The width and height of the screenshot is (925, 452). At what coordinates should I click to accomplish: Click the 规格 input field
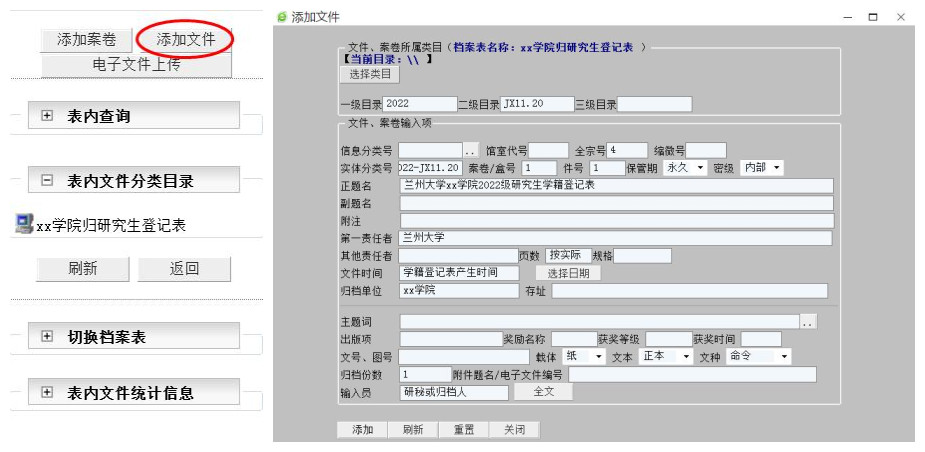click(643, 256)
